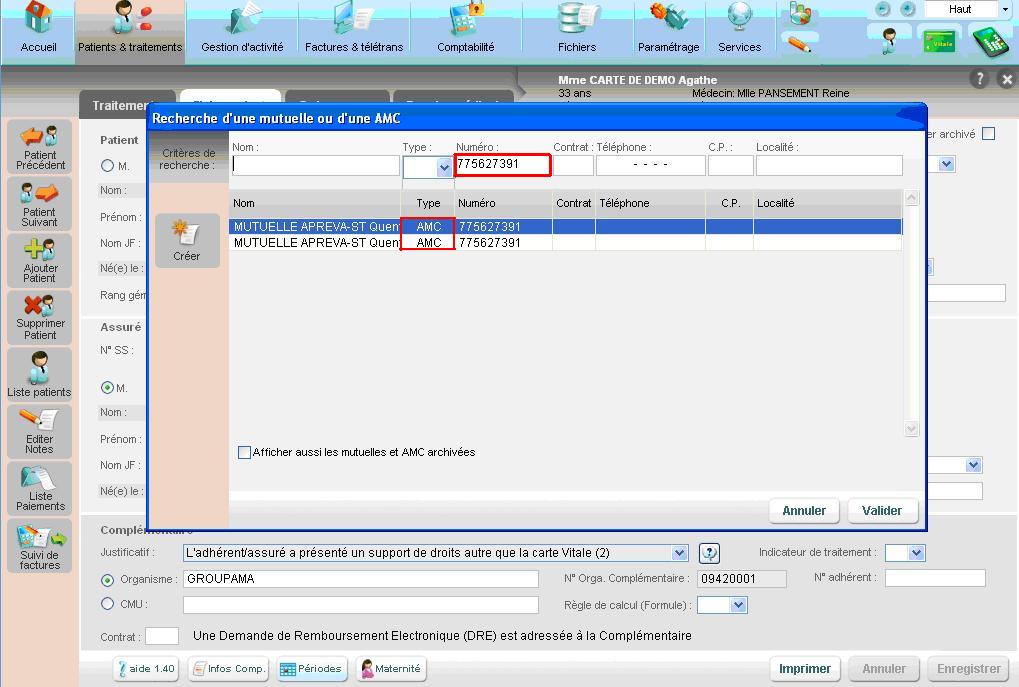
Task: Open the Type dropdown in search criteria
Action: (445, 168)
